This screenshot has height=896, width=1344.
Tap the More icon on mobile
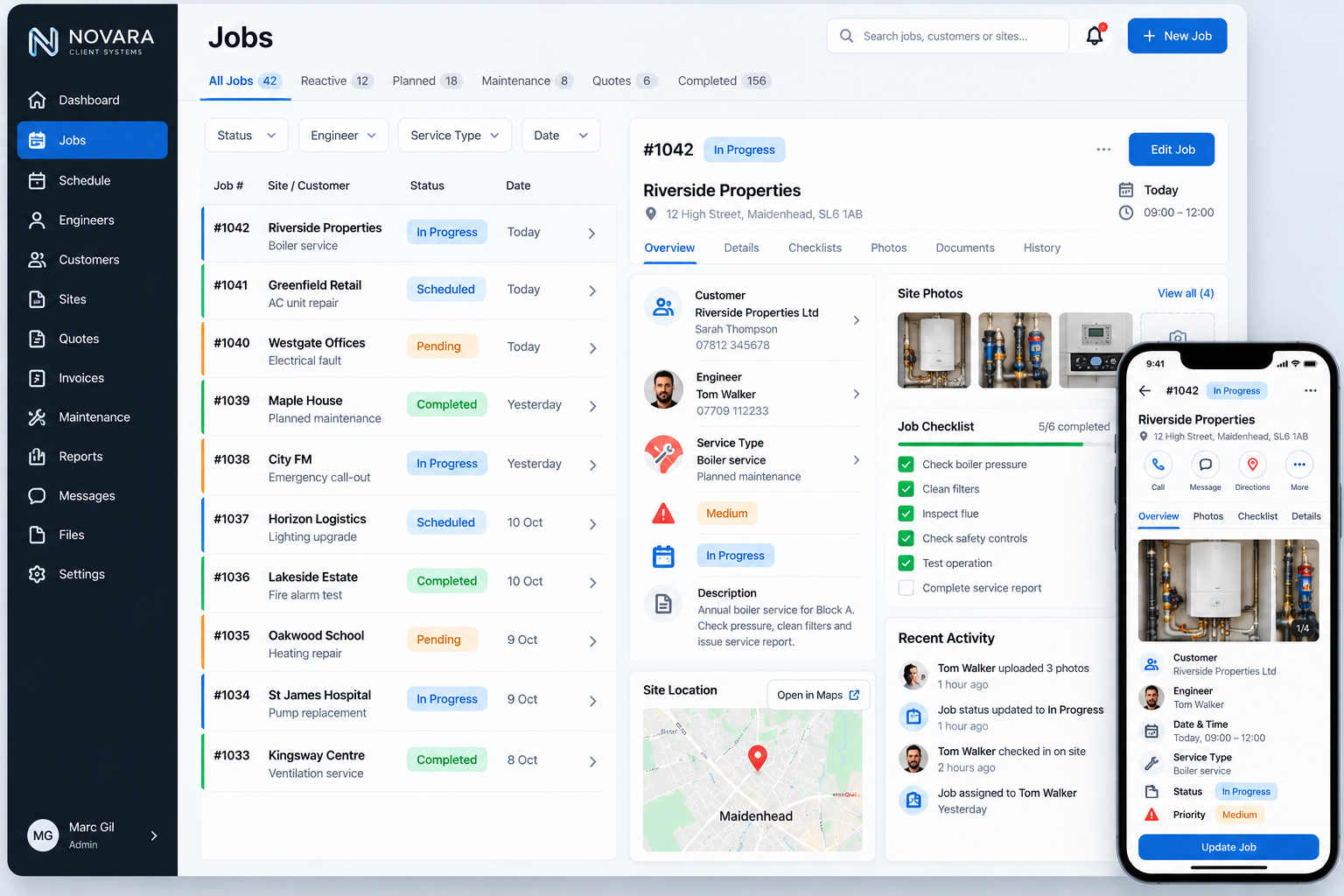pos(1299,465)
